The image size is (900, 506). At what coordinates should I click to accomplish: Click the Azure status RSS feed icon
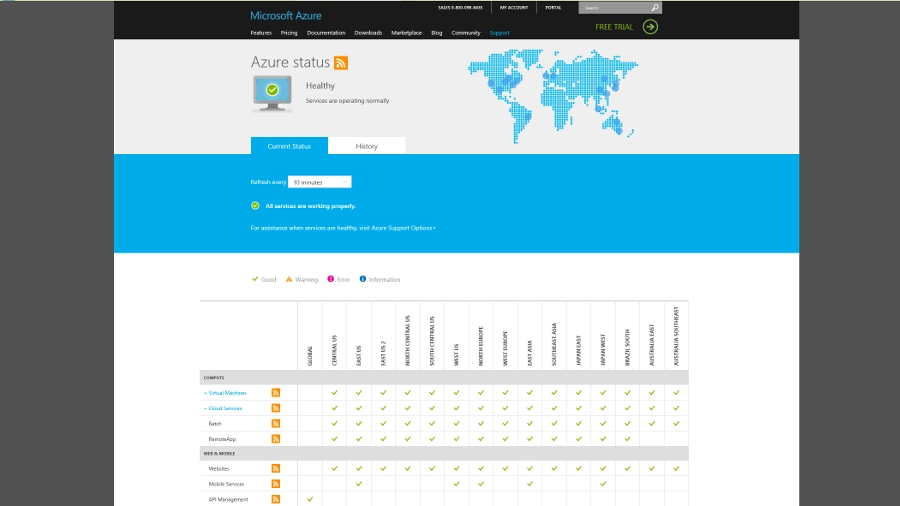pos(341,63)
